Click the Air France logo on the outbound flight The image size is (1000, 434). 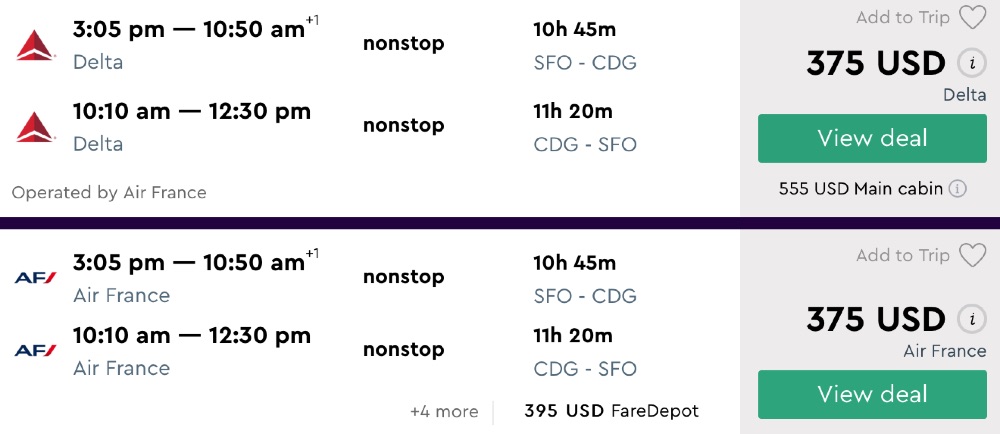pos(36,277)
